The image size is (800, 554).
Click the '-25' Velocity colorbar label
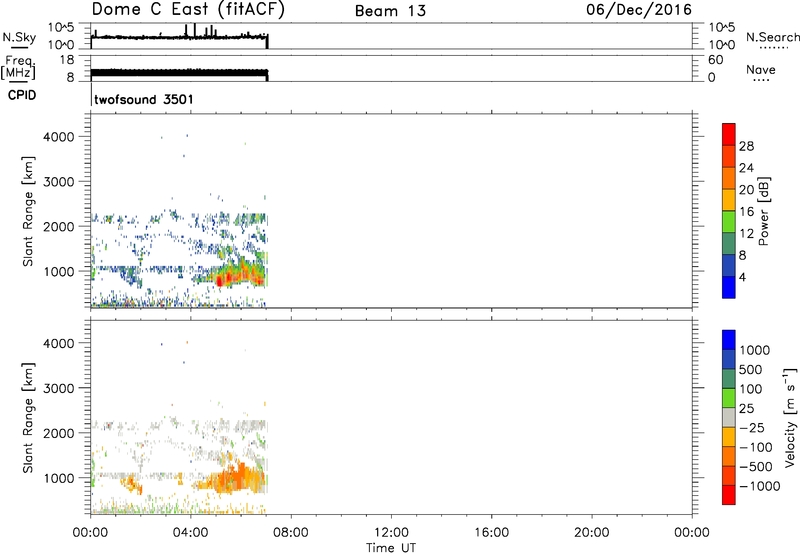pyautogui.click(x=752, y=428)
